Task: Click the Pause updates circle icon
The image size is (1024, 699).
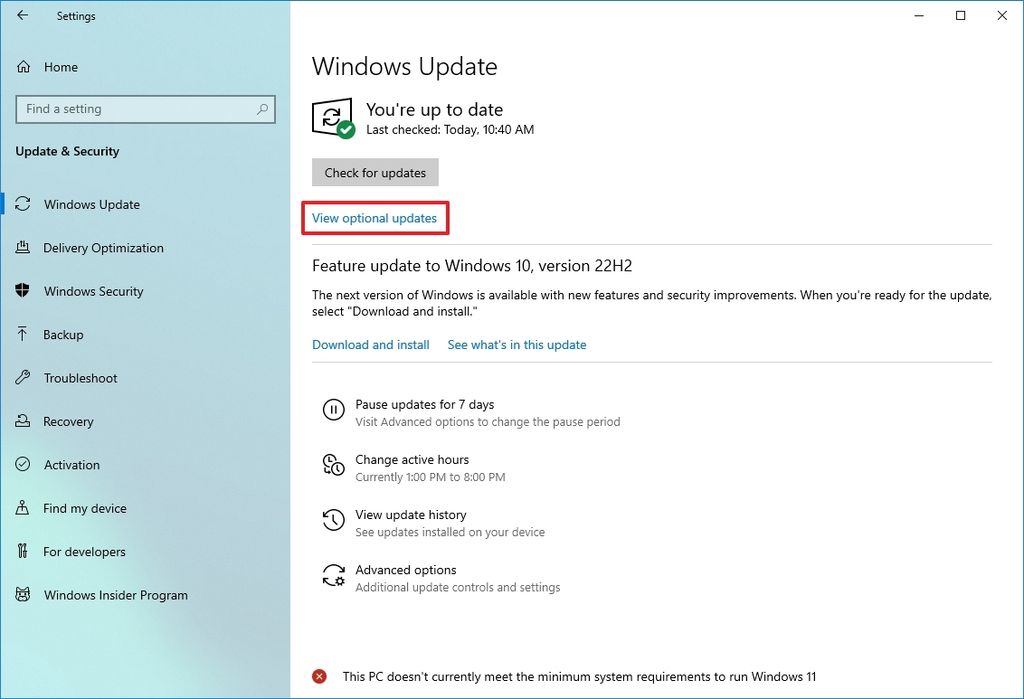Action: [334, 409]
